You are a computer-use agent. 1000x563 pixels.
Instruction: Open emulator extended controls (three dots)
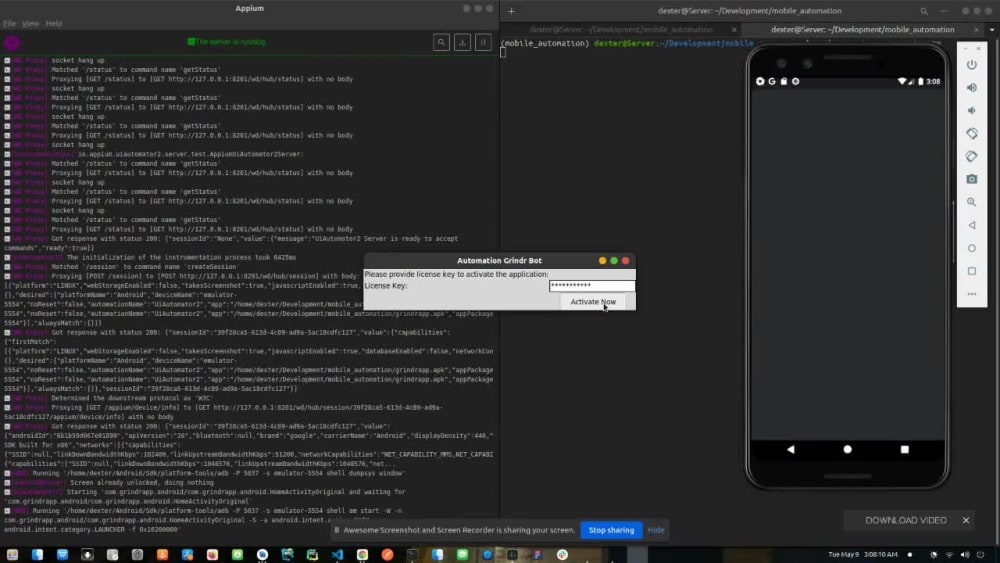(x=971, y=294)
